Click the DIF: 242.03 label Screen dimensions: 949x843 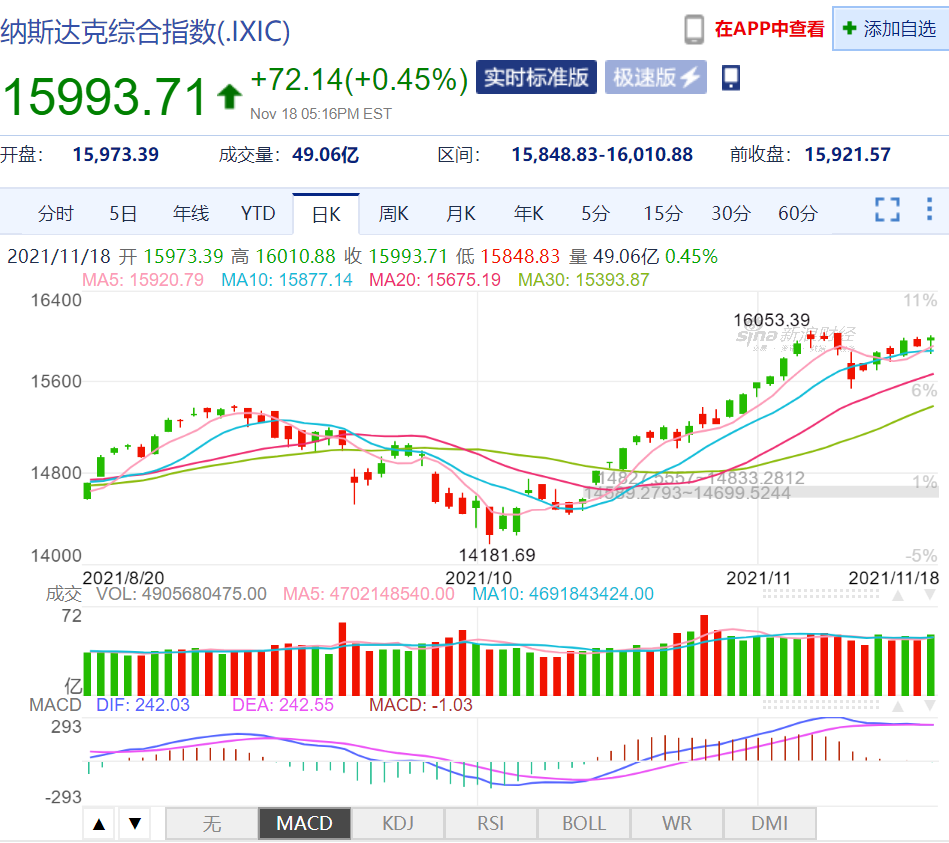pyautogui.click(x=143, y=705)
